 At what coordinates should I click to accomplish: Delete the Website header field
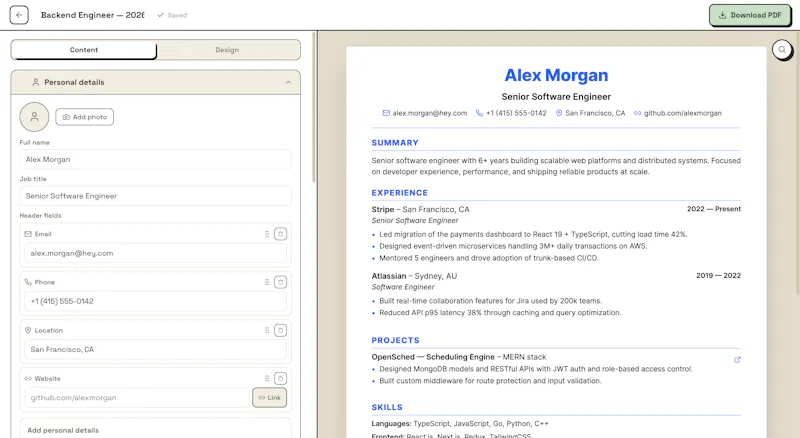pyautogui.click(x=281, y=378)
